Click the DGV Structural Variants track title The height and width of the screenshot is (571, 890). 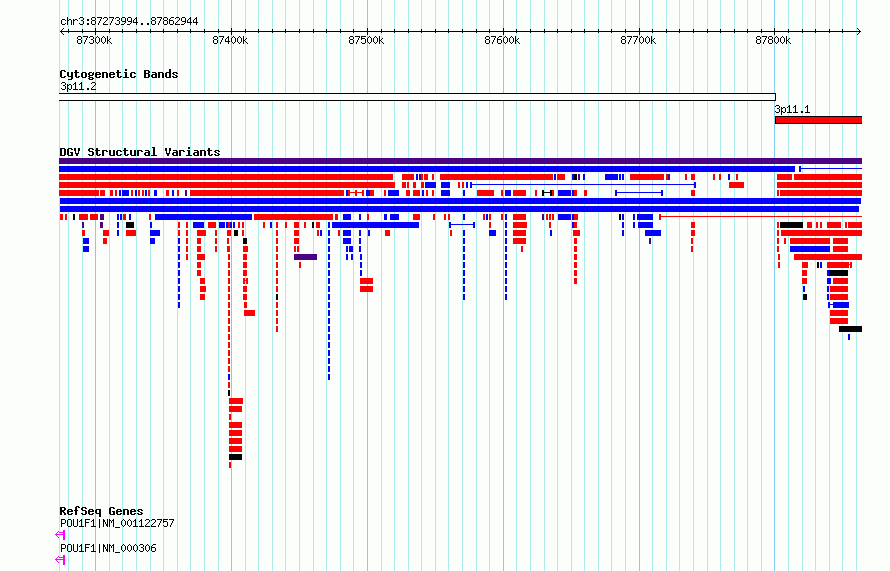140,152
